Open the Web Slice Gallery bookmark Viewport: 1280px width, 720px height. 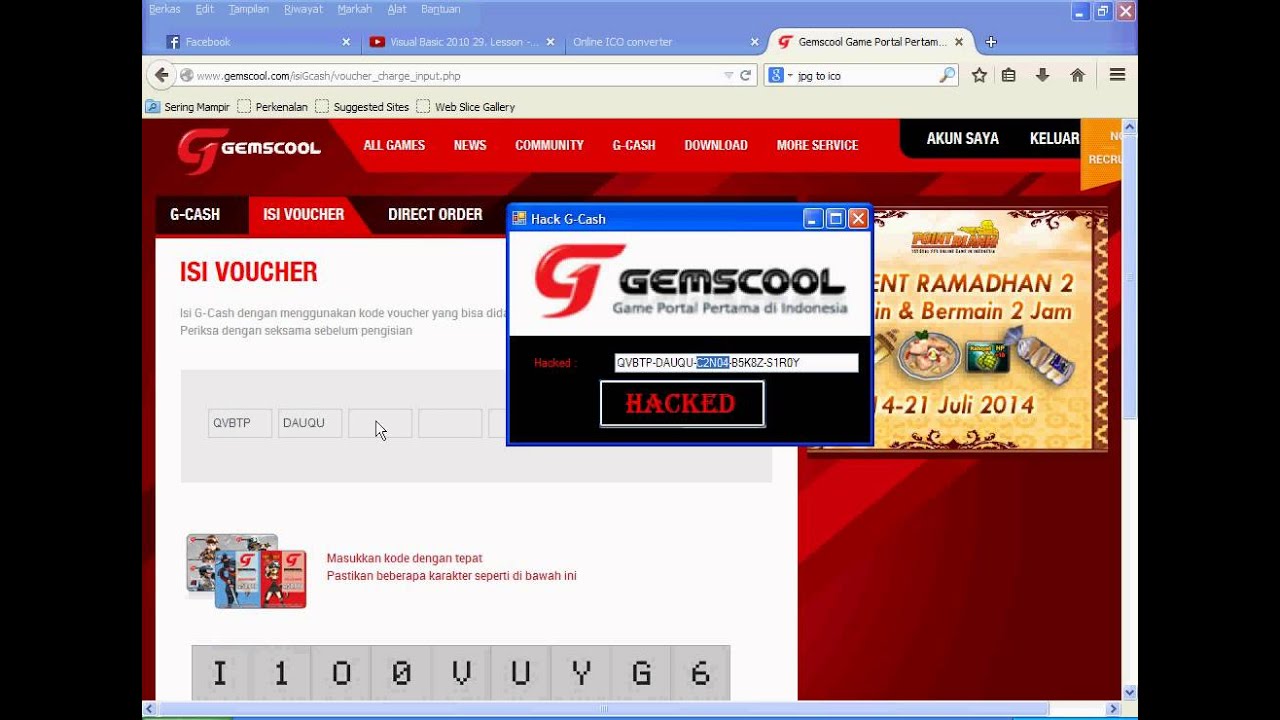pyautogui.click(x=466, y=107)
